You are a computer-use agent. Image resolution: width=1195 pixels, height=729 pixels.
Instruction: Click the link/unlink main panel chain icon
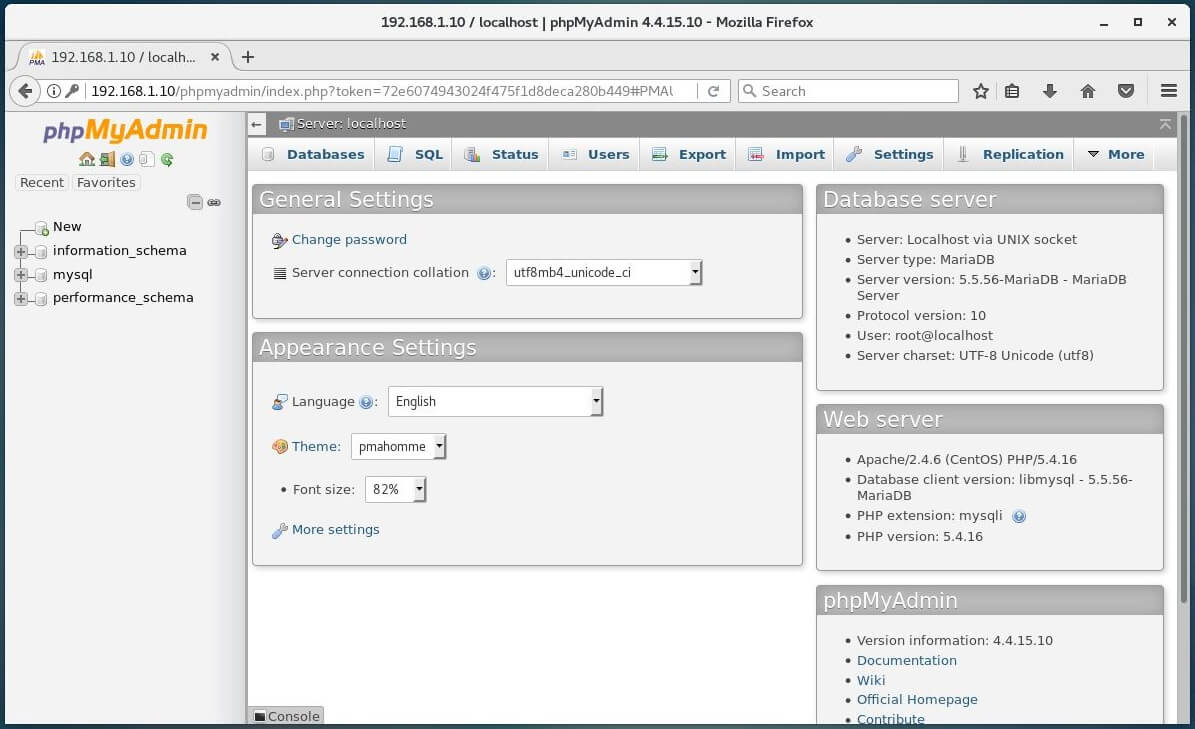pos(214,203)
